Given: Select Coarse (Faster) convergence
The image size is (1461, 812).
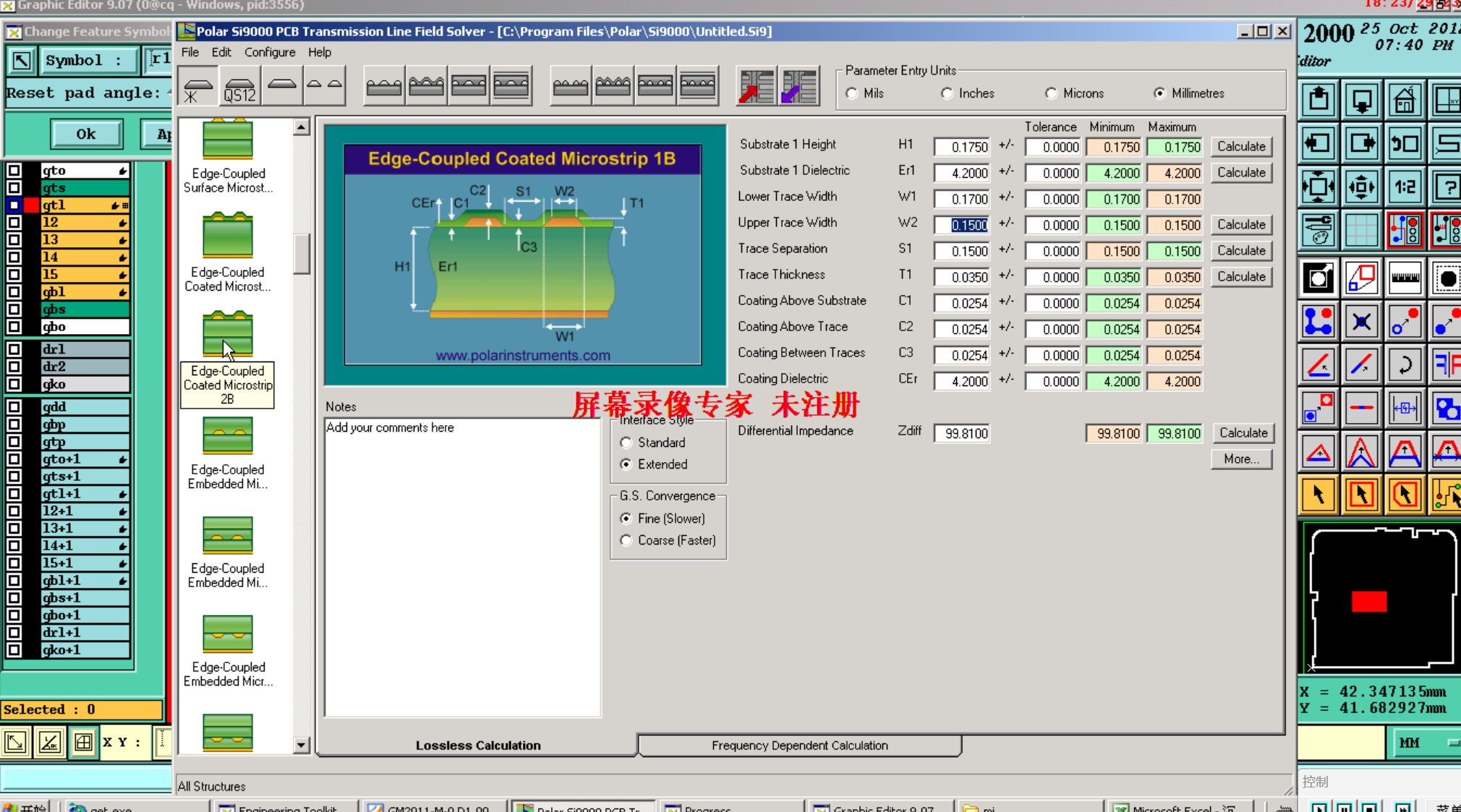Looking at the screenshot, I should tap(626, 540).
